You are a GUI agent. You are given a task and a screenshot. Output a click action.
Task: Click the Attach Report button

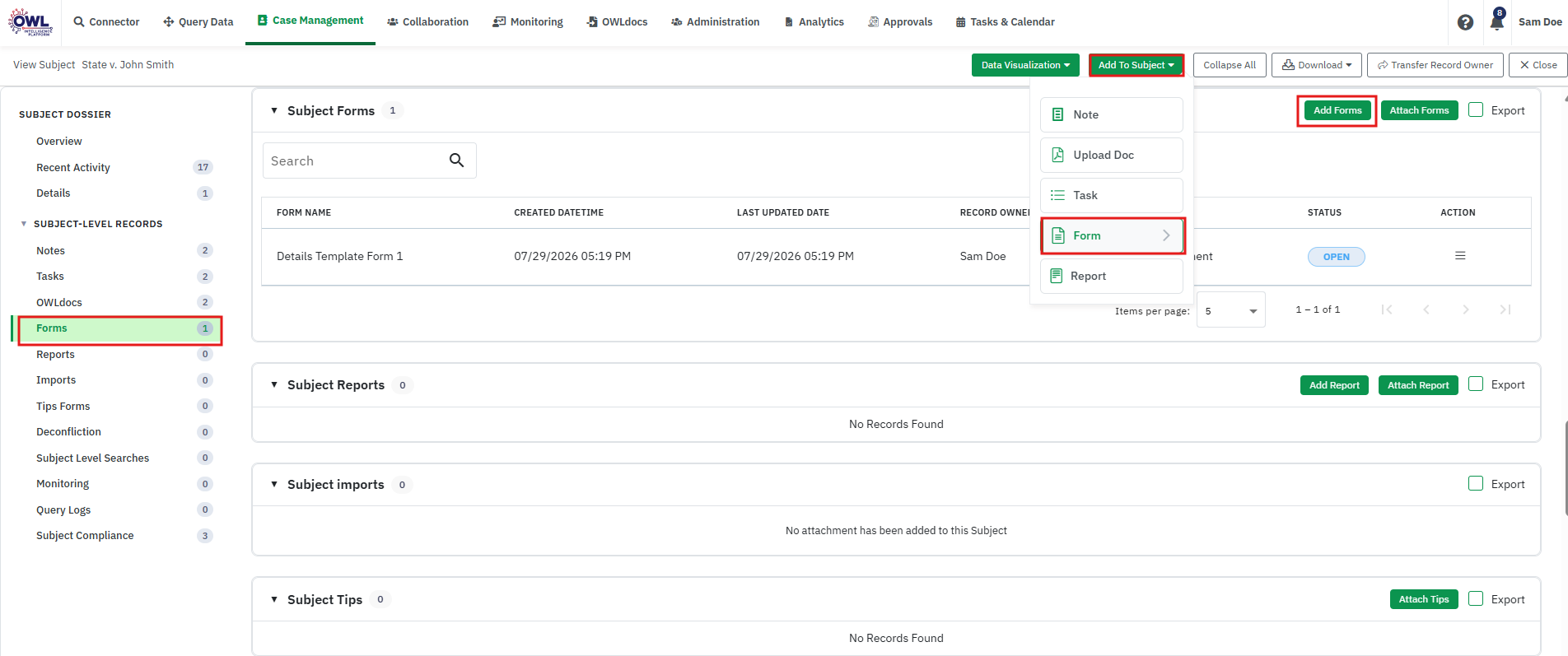coord(1418,385)
